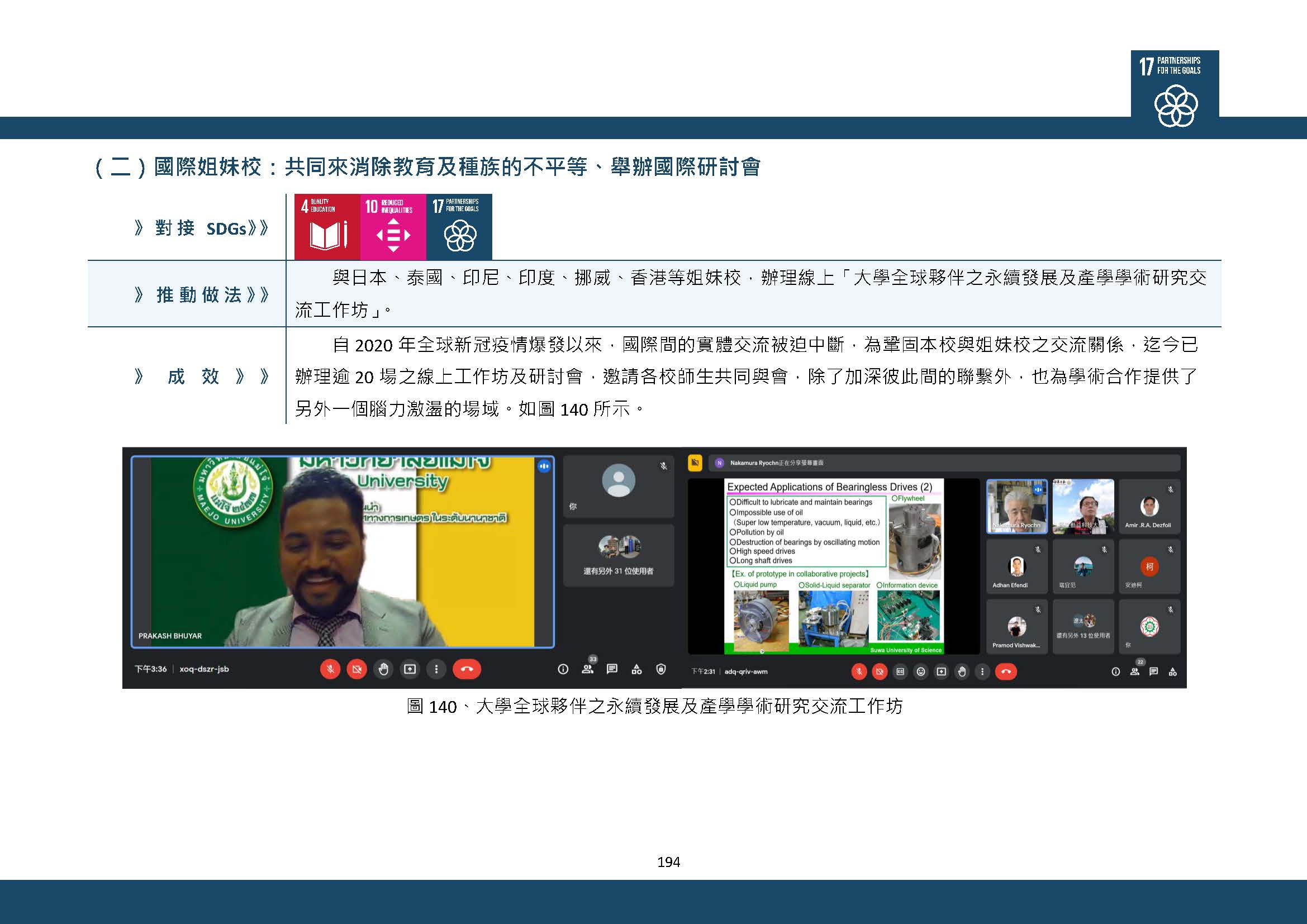Open host controls shield icon
Screen dimensions: 1307x924
click(x=661, y=669)
